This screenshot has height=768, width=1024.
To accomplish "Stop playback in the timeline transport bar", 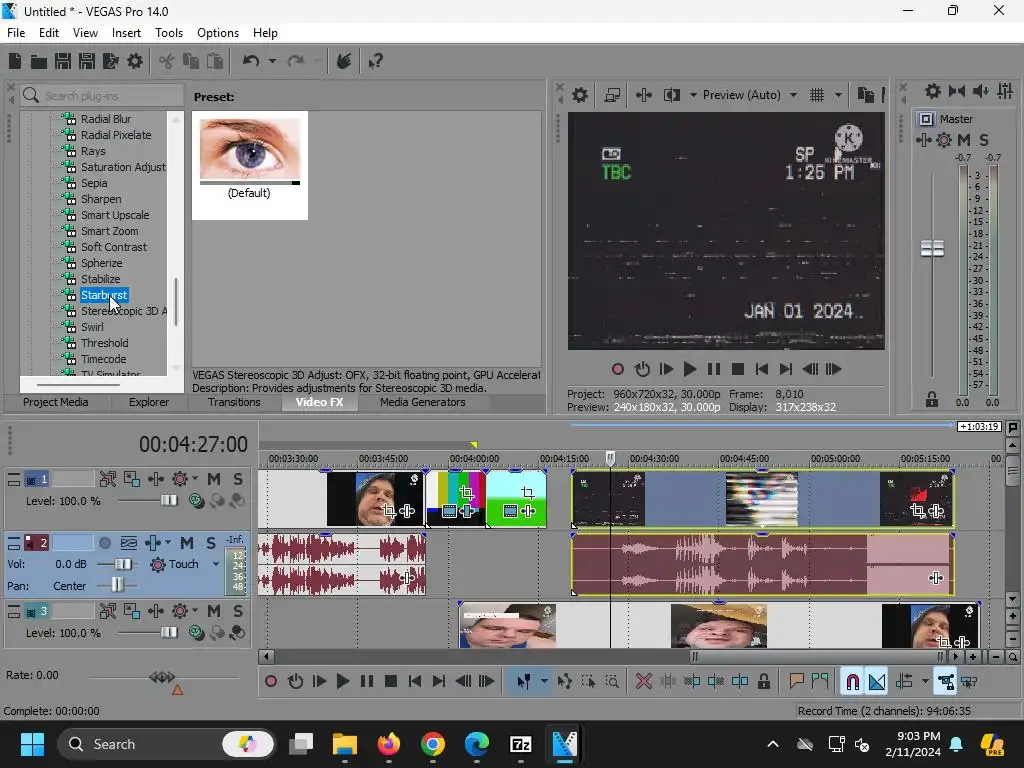I will 391,682.
